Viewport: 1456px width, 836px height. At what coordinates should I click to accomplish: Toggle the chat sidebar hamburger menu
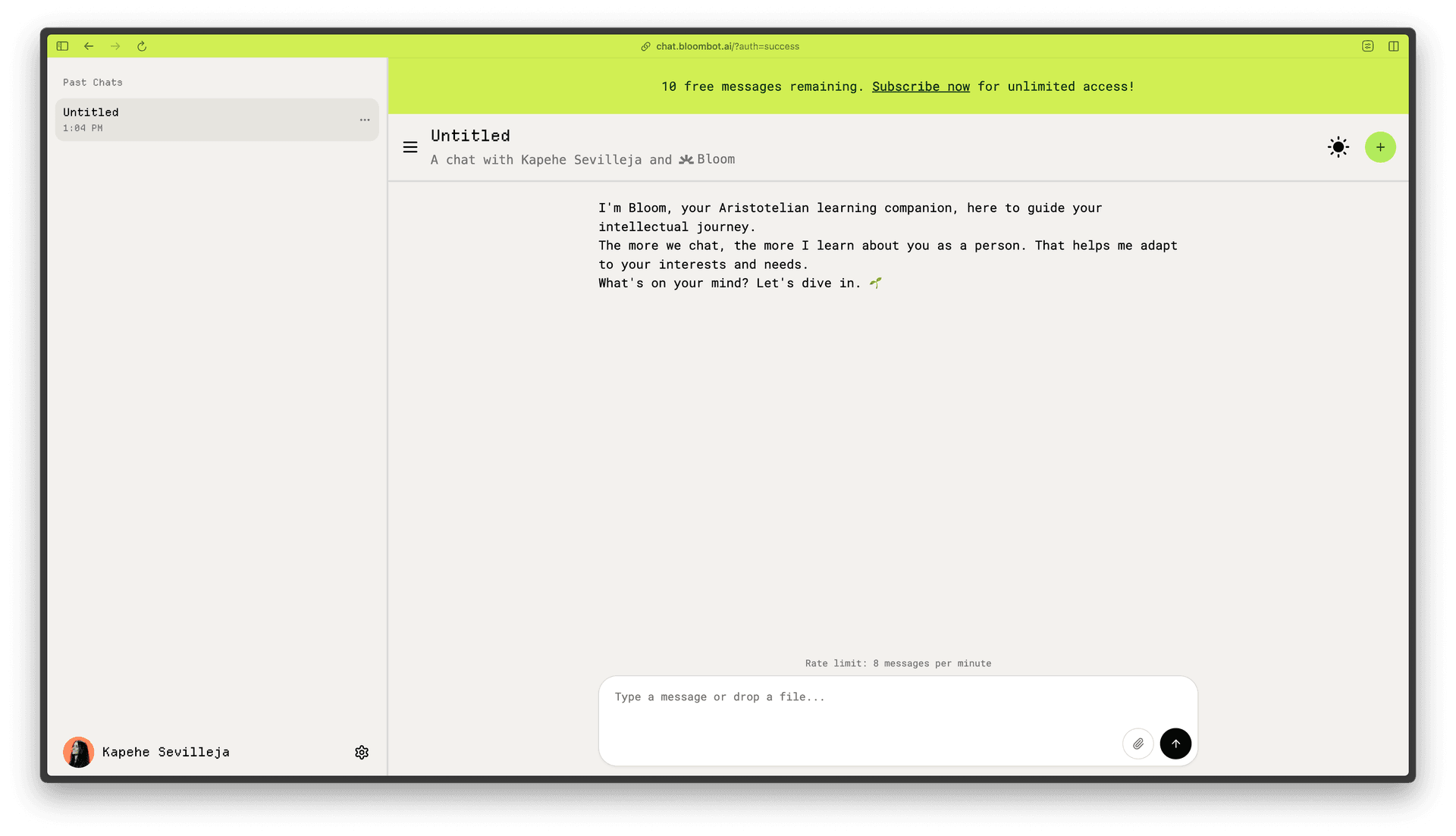point(410,147)
